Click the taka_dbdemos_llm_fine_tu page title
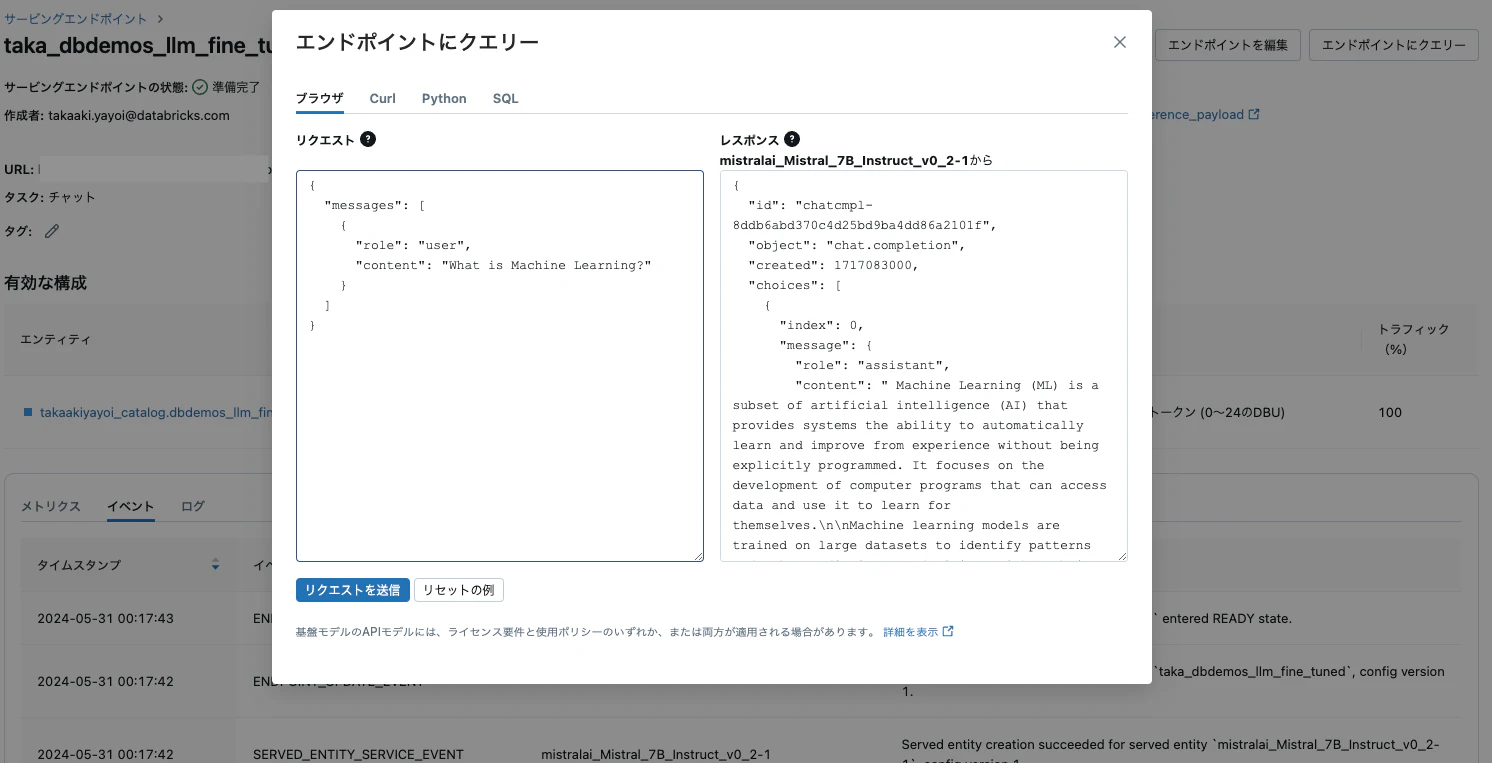This screenshot has height=763, width=1492. click(x=138, y=45)
